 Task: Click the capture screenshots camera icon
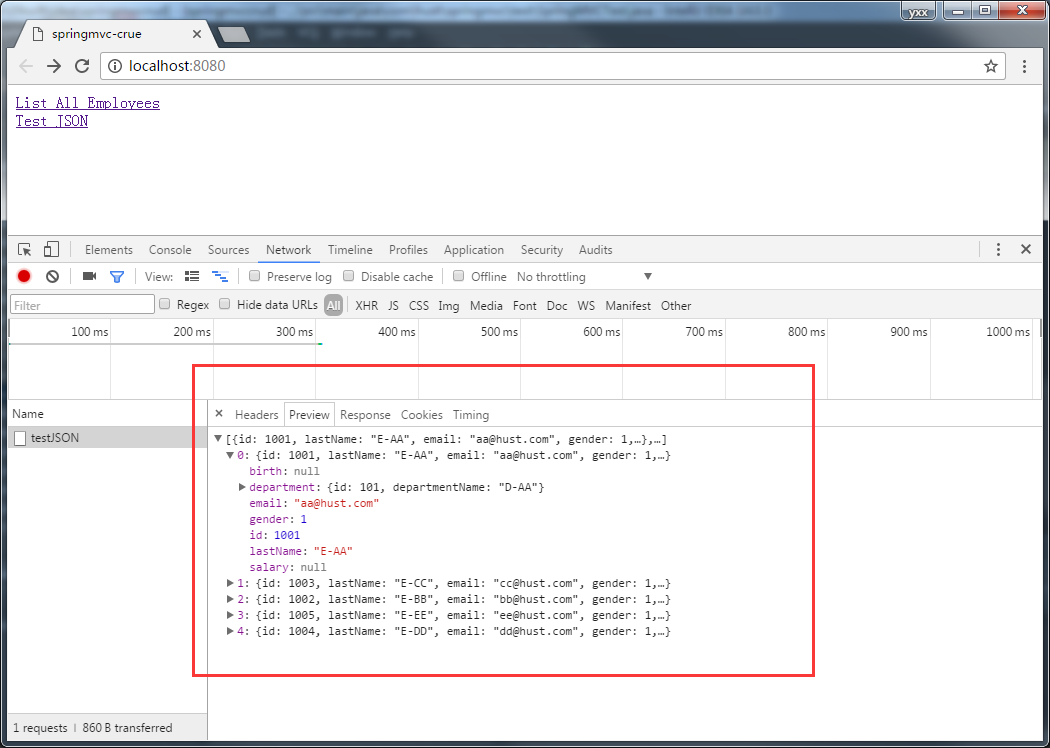[x=89, y=276]
